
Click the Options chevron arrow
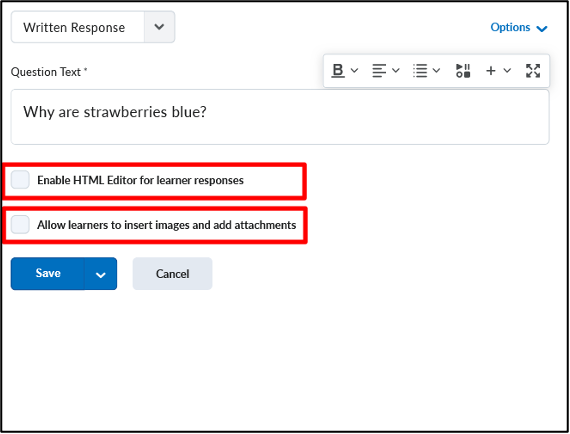(x=542, y=29)
